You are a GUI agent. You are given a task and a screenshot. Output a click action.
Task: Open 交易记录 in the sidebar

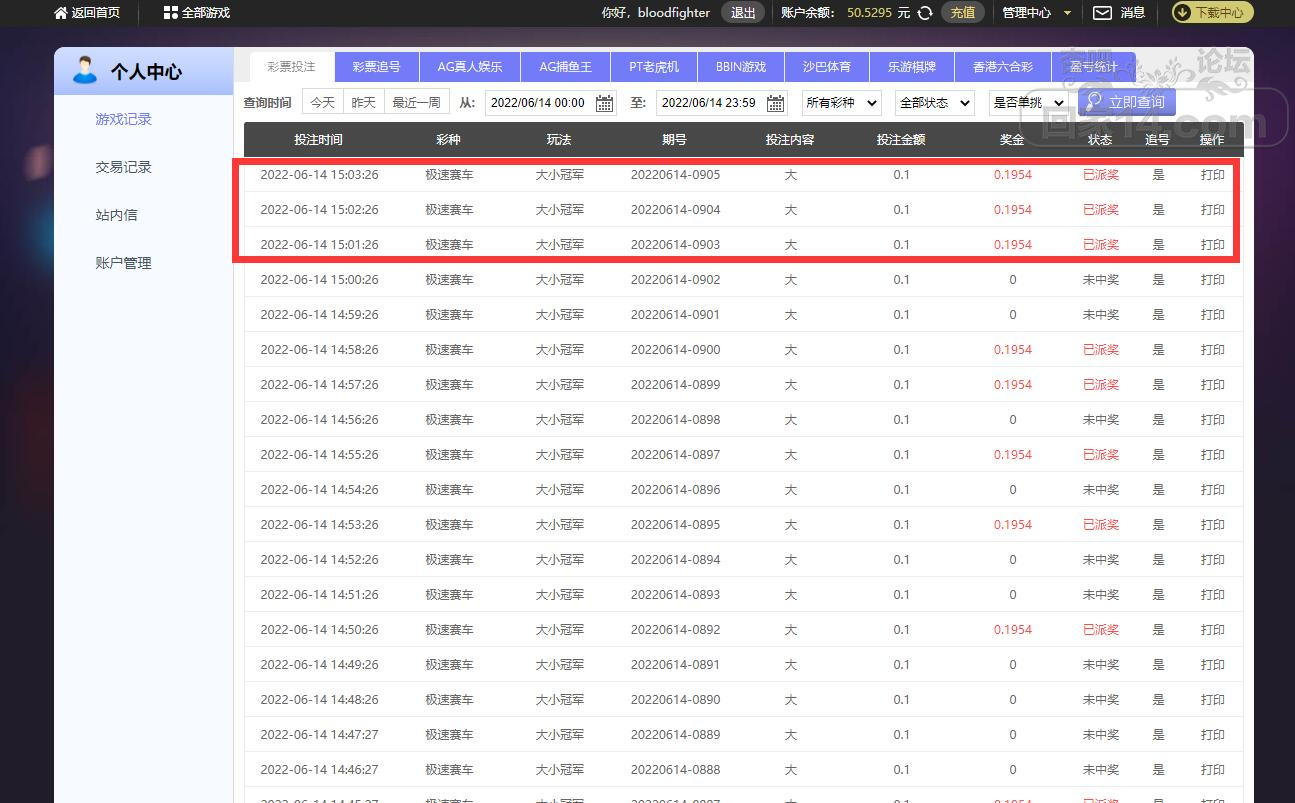[x=123, y=167]
